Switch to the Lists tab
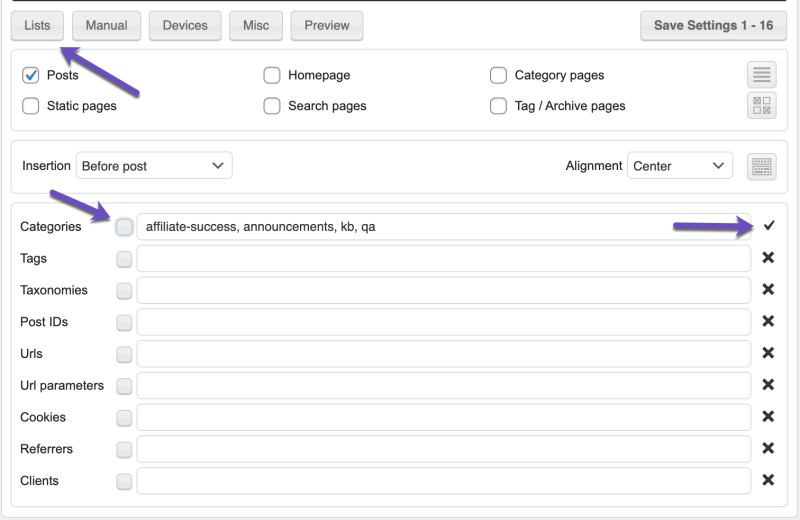 [x=37, y=26]
